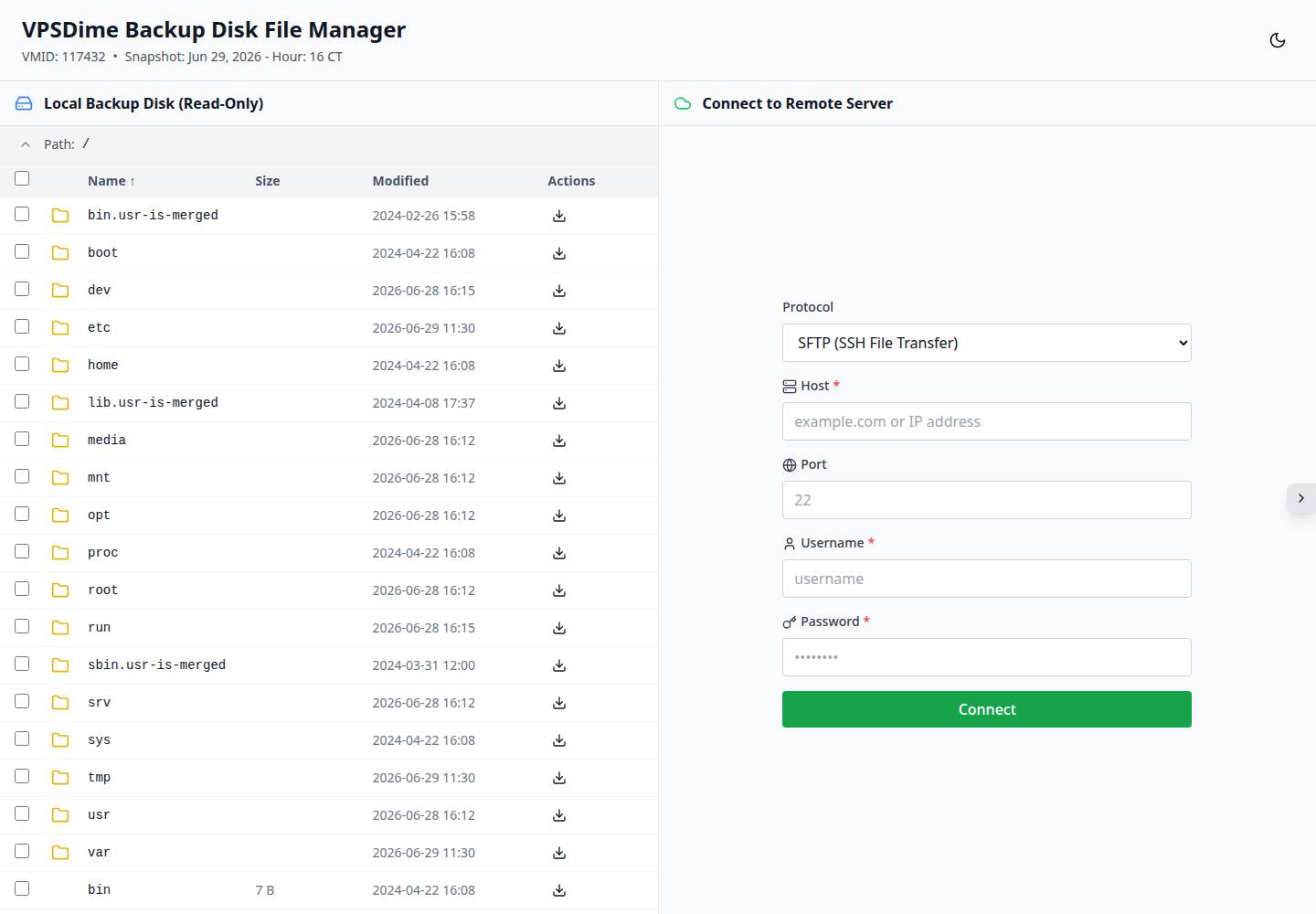Download the root folder

pyautogui.click(x=559, y=590)
